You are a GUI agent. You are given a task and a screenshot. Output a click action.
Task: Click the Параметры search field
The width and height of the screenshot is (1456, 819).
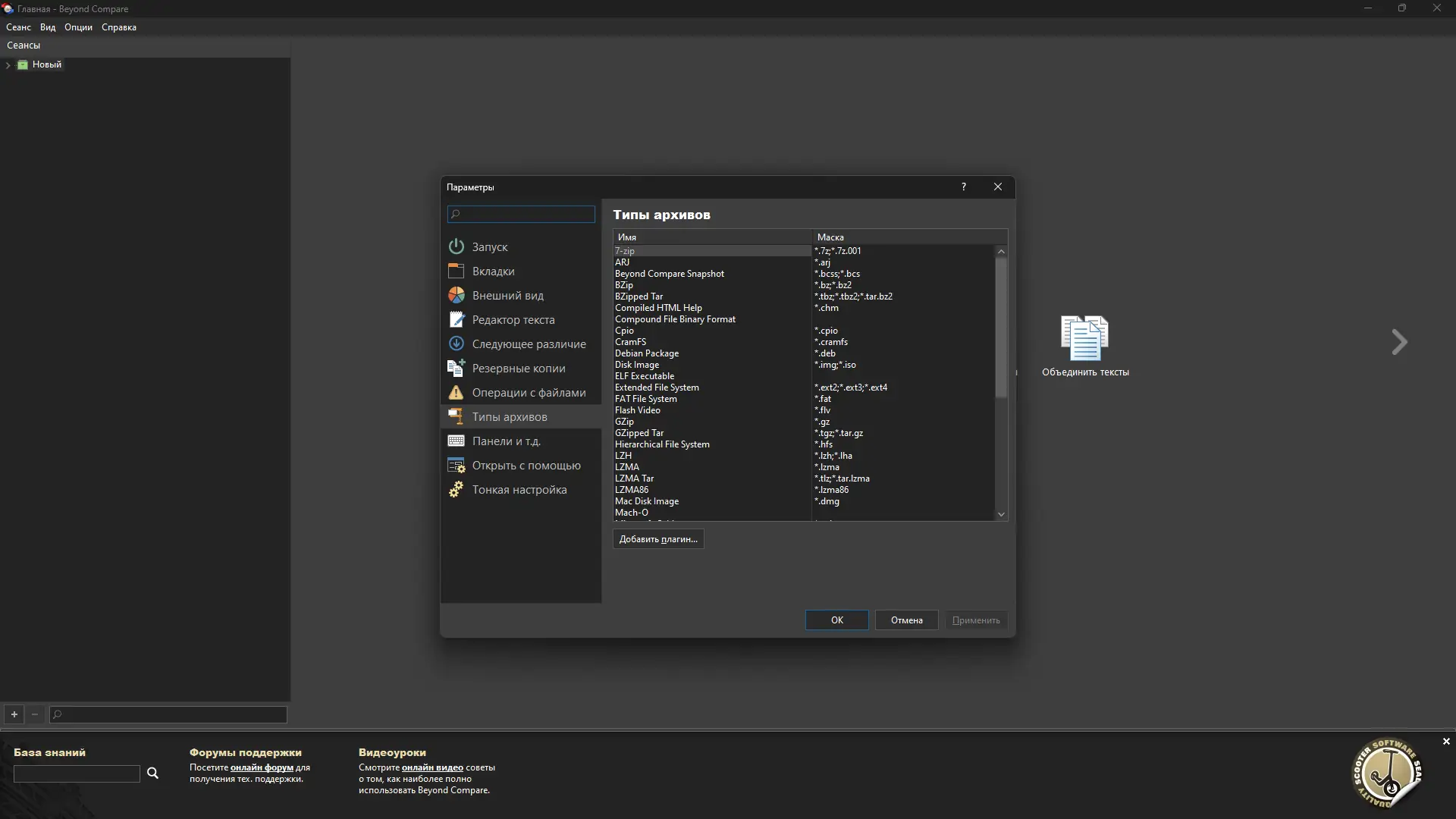click(522, 215)
